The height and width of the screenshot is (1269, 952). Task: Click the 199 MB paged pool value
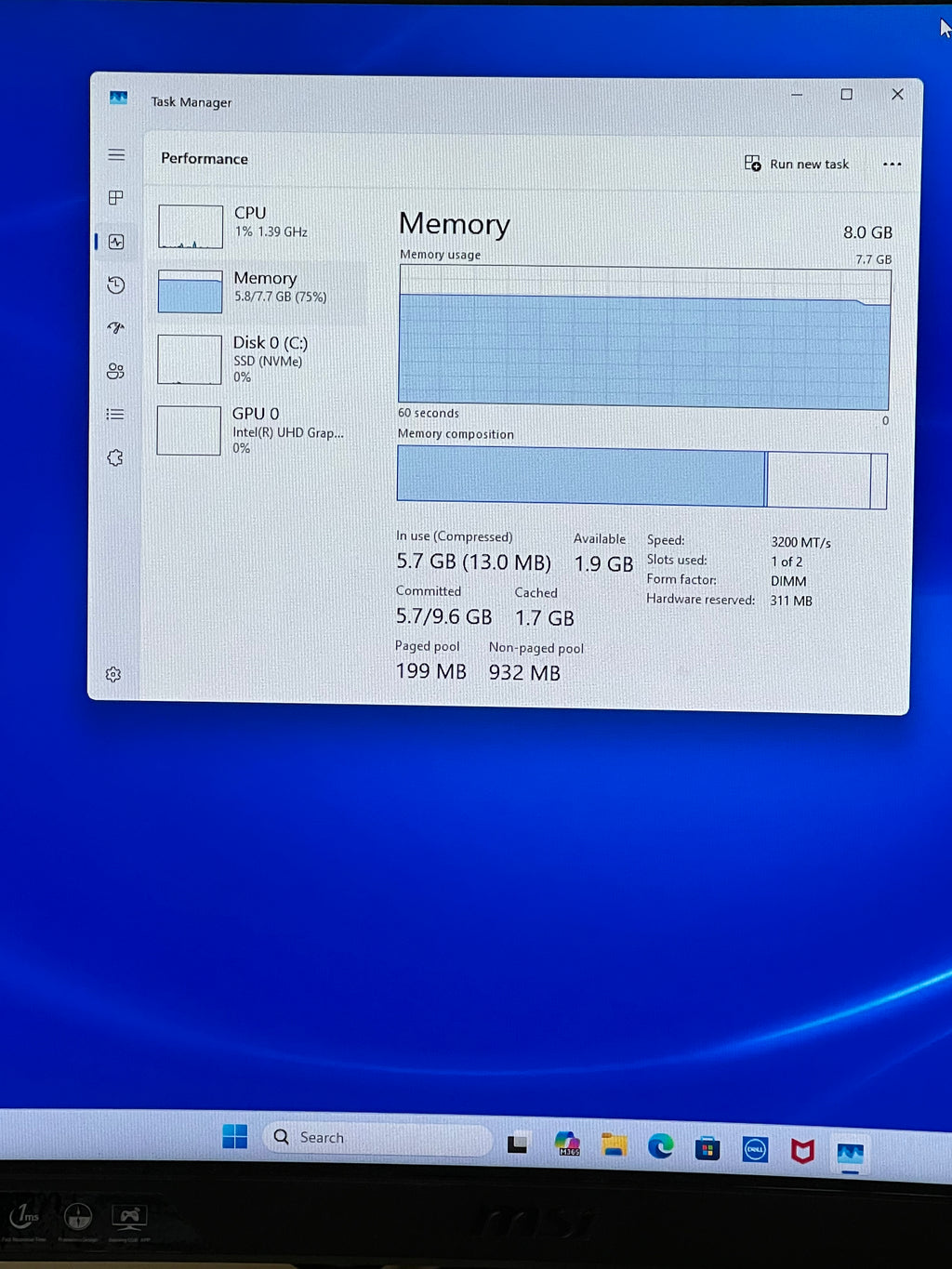coord(430,671)
